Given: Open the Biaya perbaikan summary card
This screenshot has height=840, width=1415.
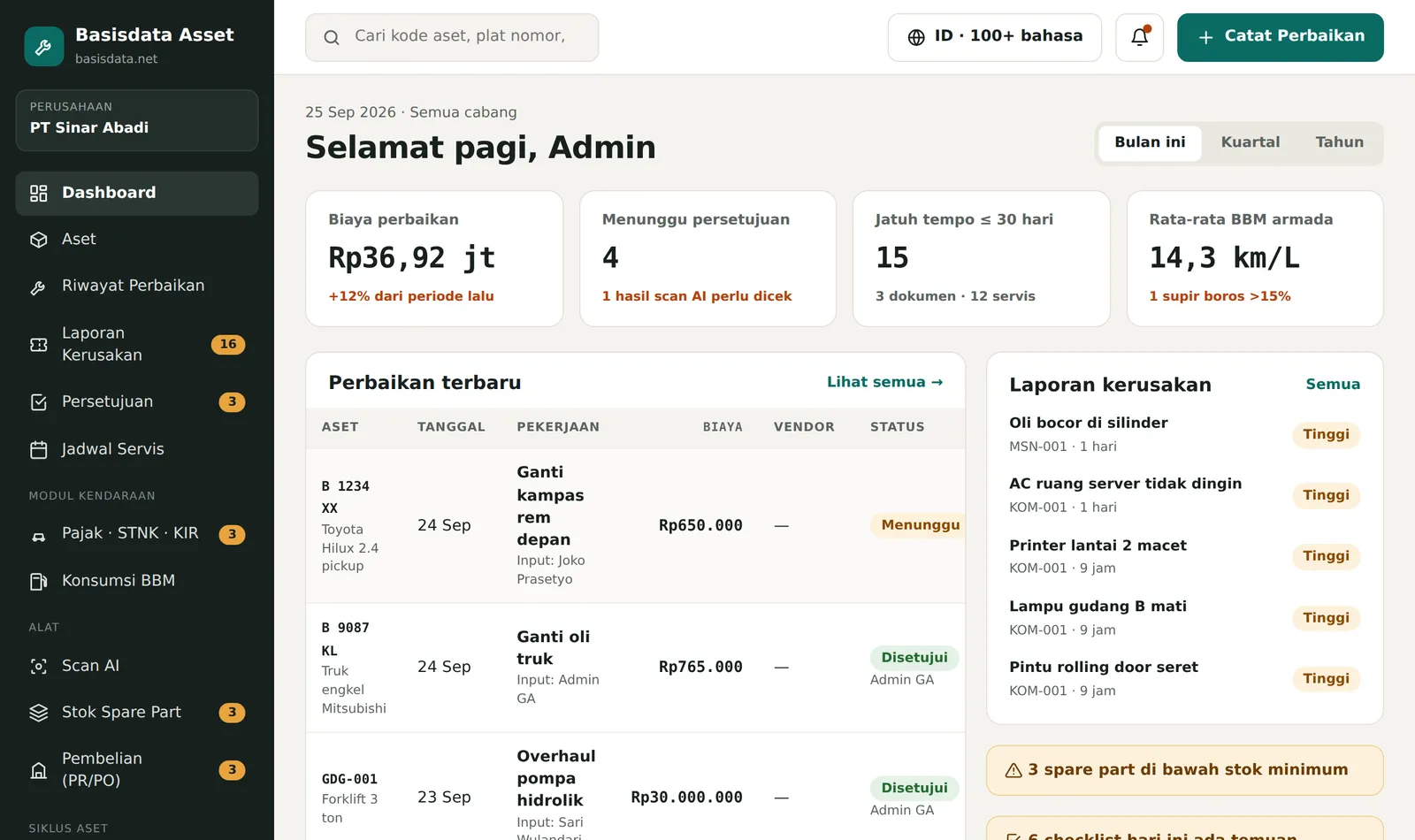Looking at the screenshot, I should coord(434,258).
